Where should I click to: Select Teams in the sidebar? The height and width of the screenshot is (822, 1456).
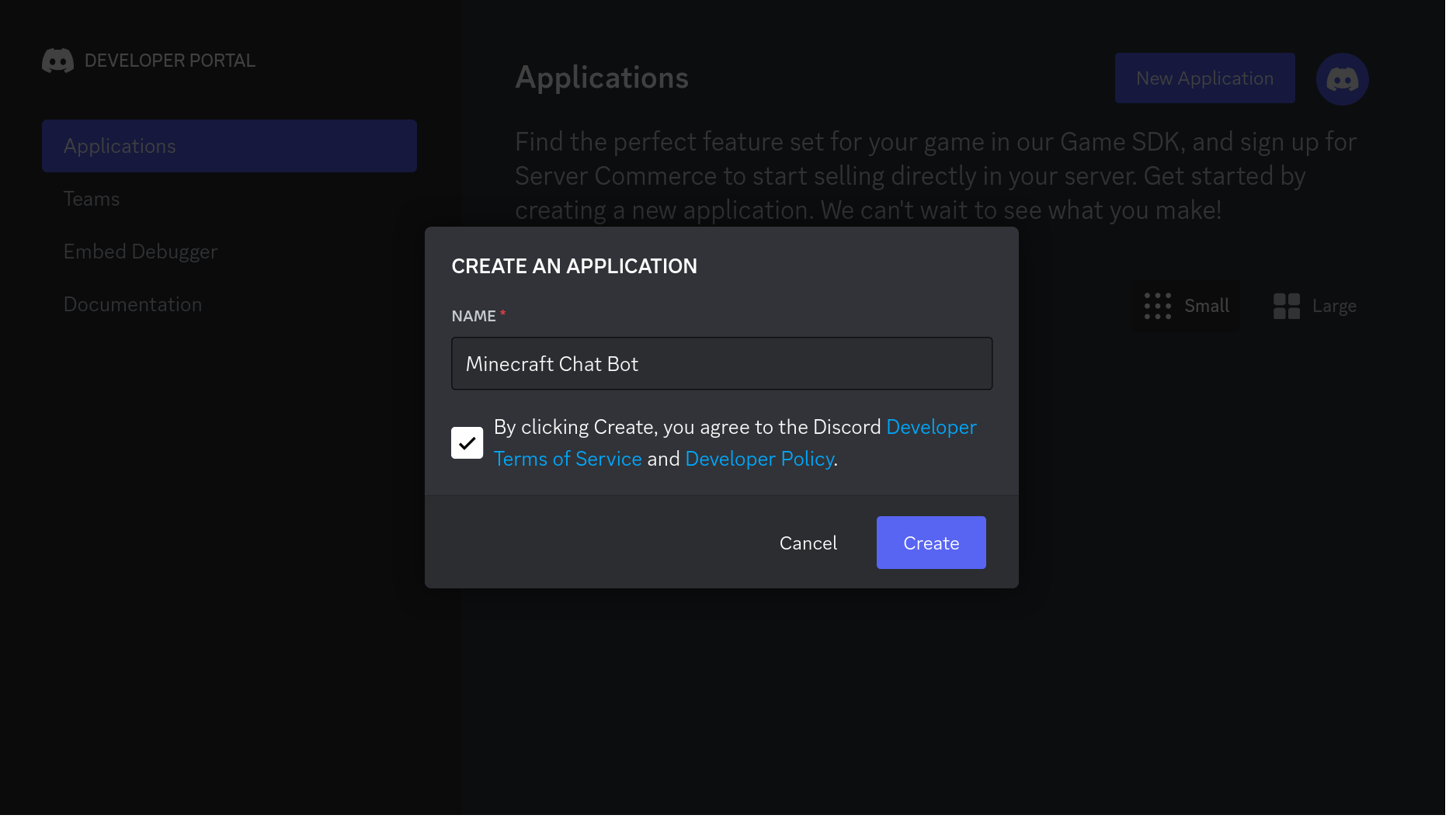tap(91, 199)
